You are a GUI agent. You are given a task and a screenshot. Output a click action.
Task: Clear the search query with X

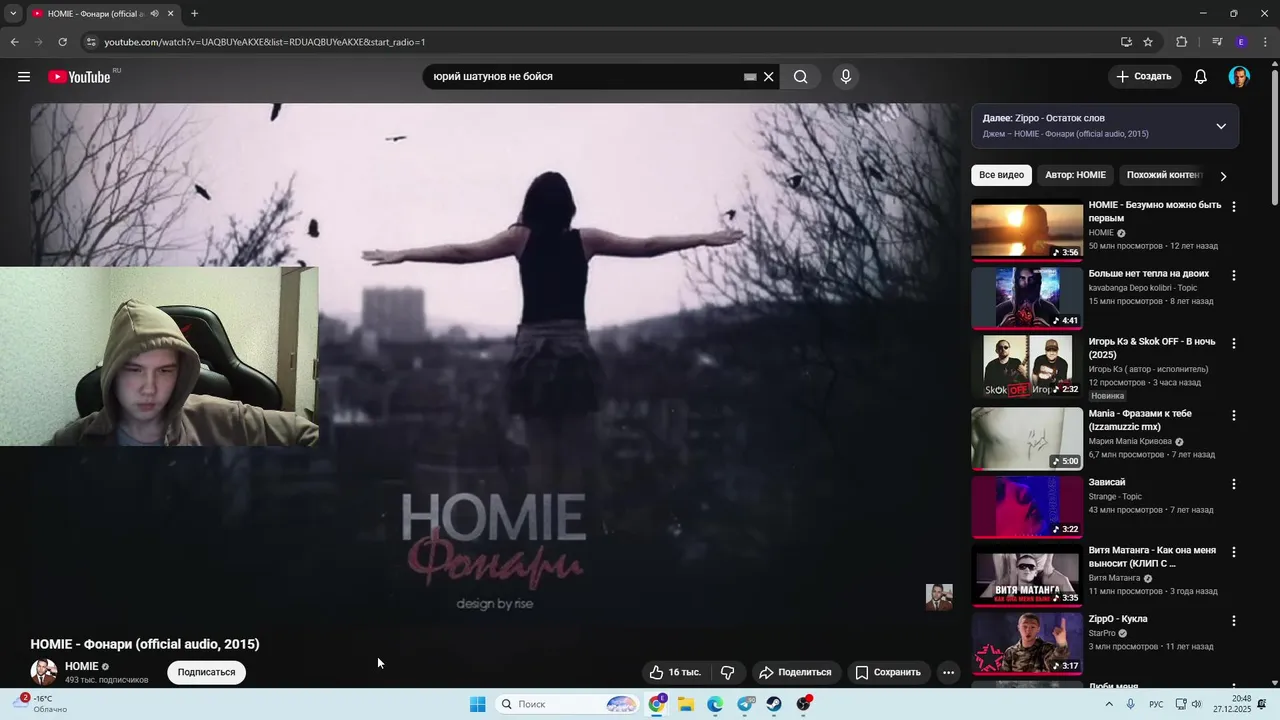click(769, 77)
